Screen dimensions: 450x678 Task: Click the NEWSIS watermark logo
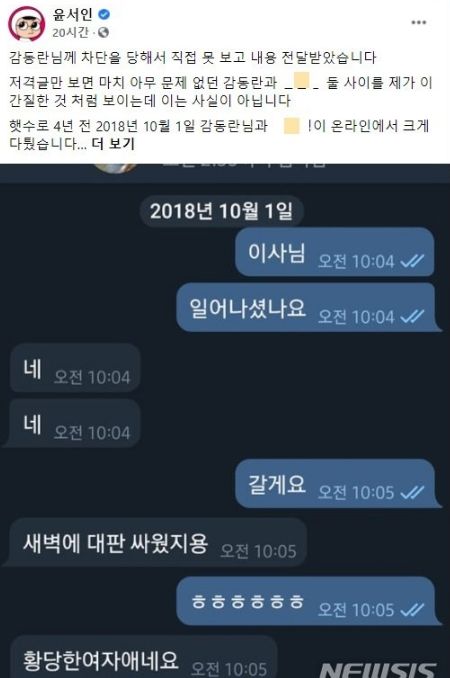[378, 669]
